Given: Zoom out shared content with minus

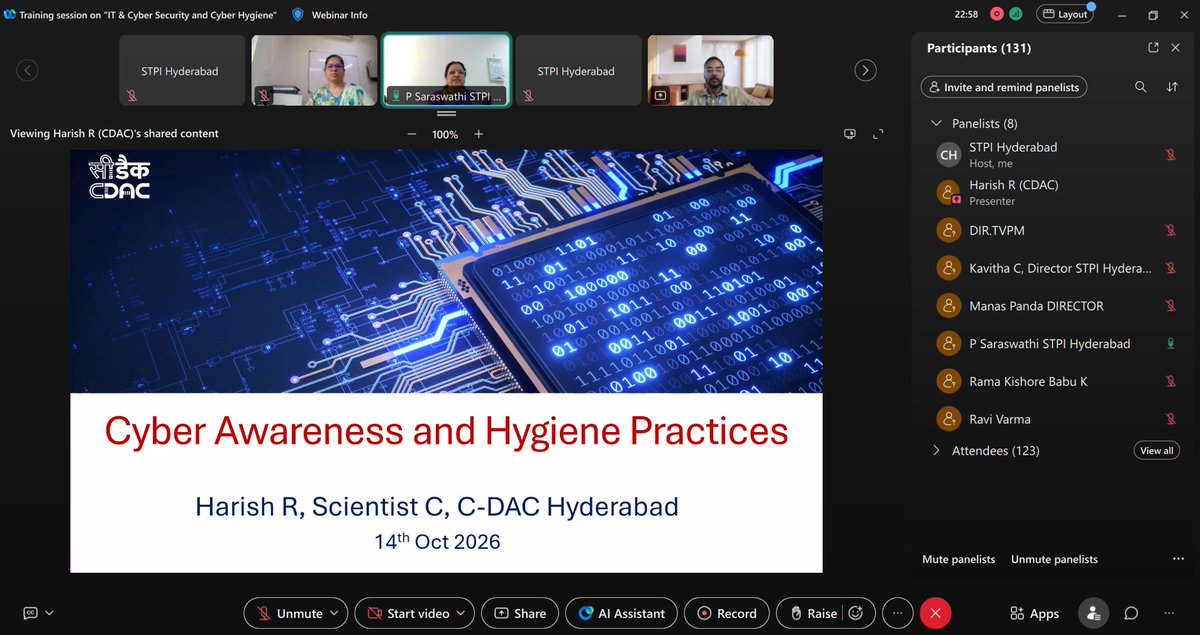Looking at the screenshot, I should (412, 134).
